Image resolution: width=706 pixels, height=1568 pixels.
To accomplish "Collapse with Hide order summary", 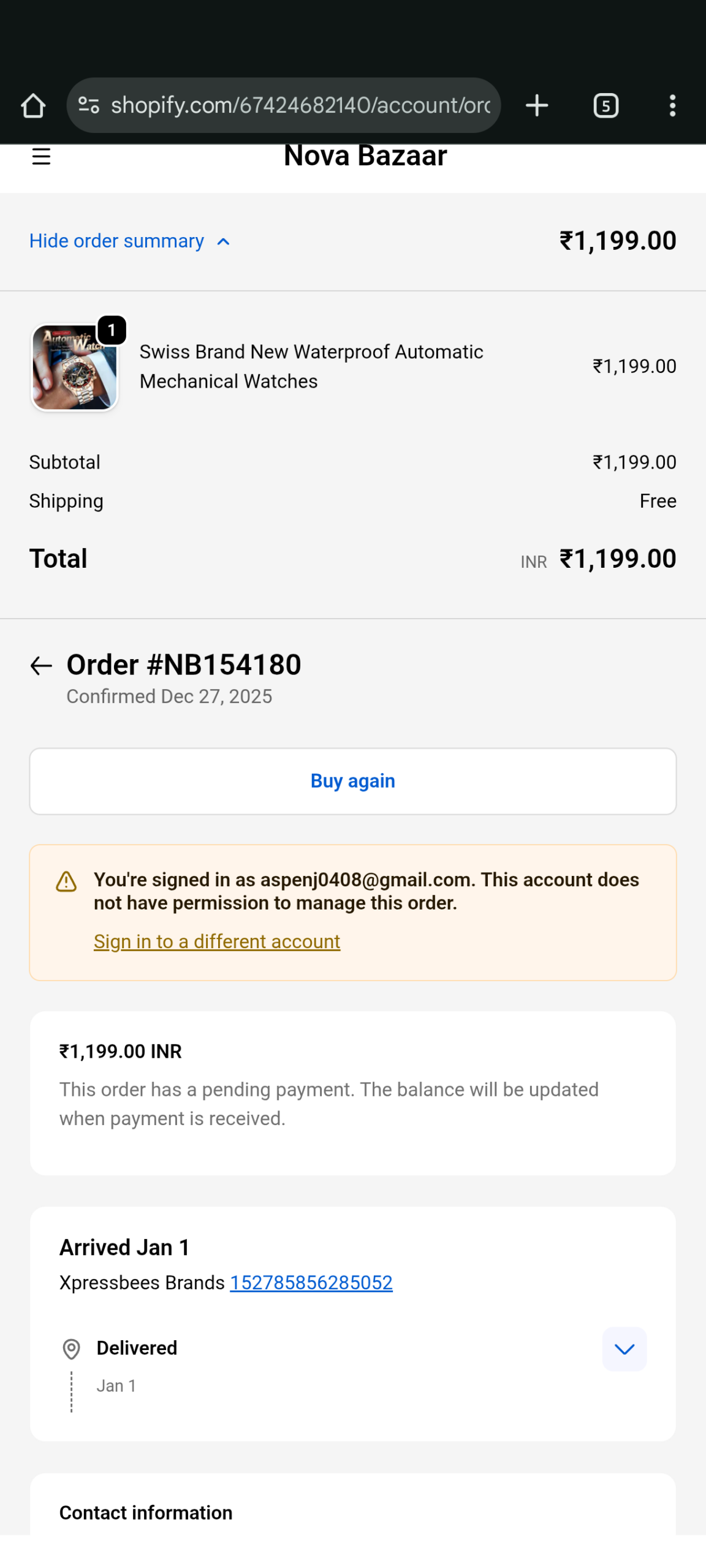I will click(116, 241).
